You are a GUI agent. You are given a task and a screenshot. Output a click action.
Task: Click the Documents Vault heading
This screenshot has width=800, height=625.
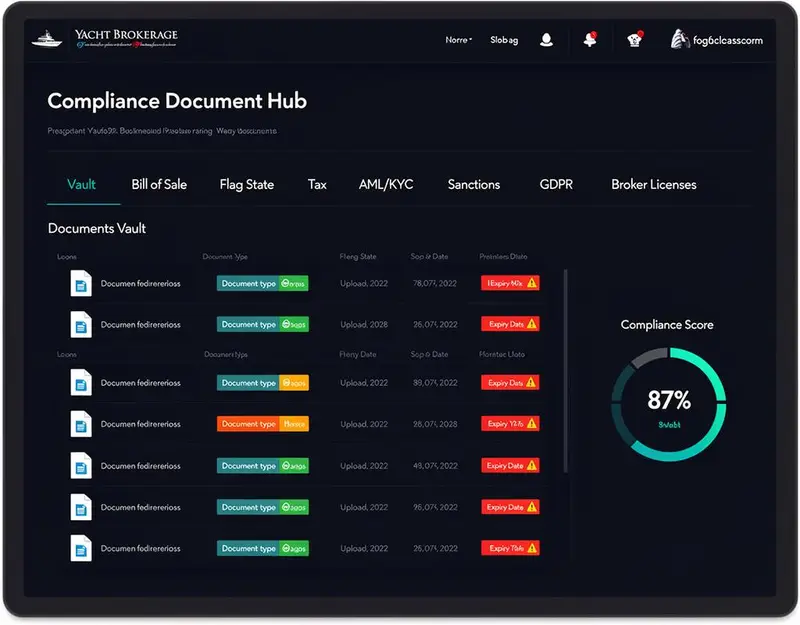(x=97, y=228)
